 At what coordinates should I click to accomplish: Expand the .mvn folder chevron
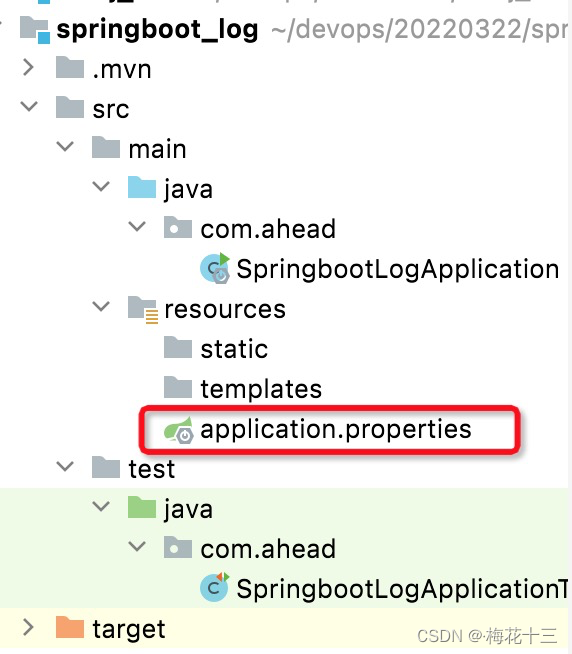[x=28, y=68]
